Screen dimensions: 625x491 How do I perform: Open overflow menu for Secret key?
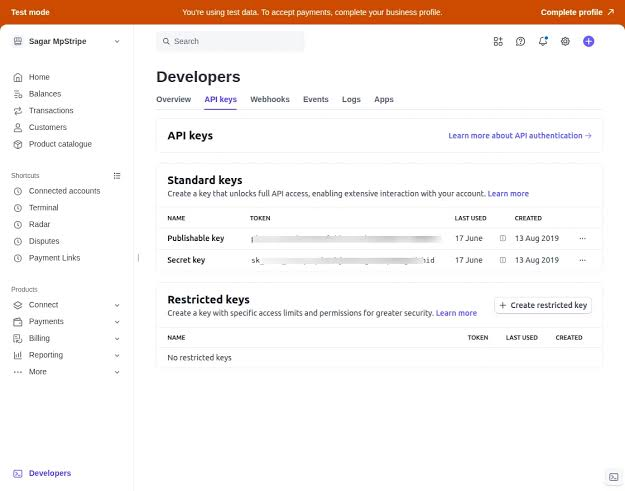point(582,260)
